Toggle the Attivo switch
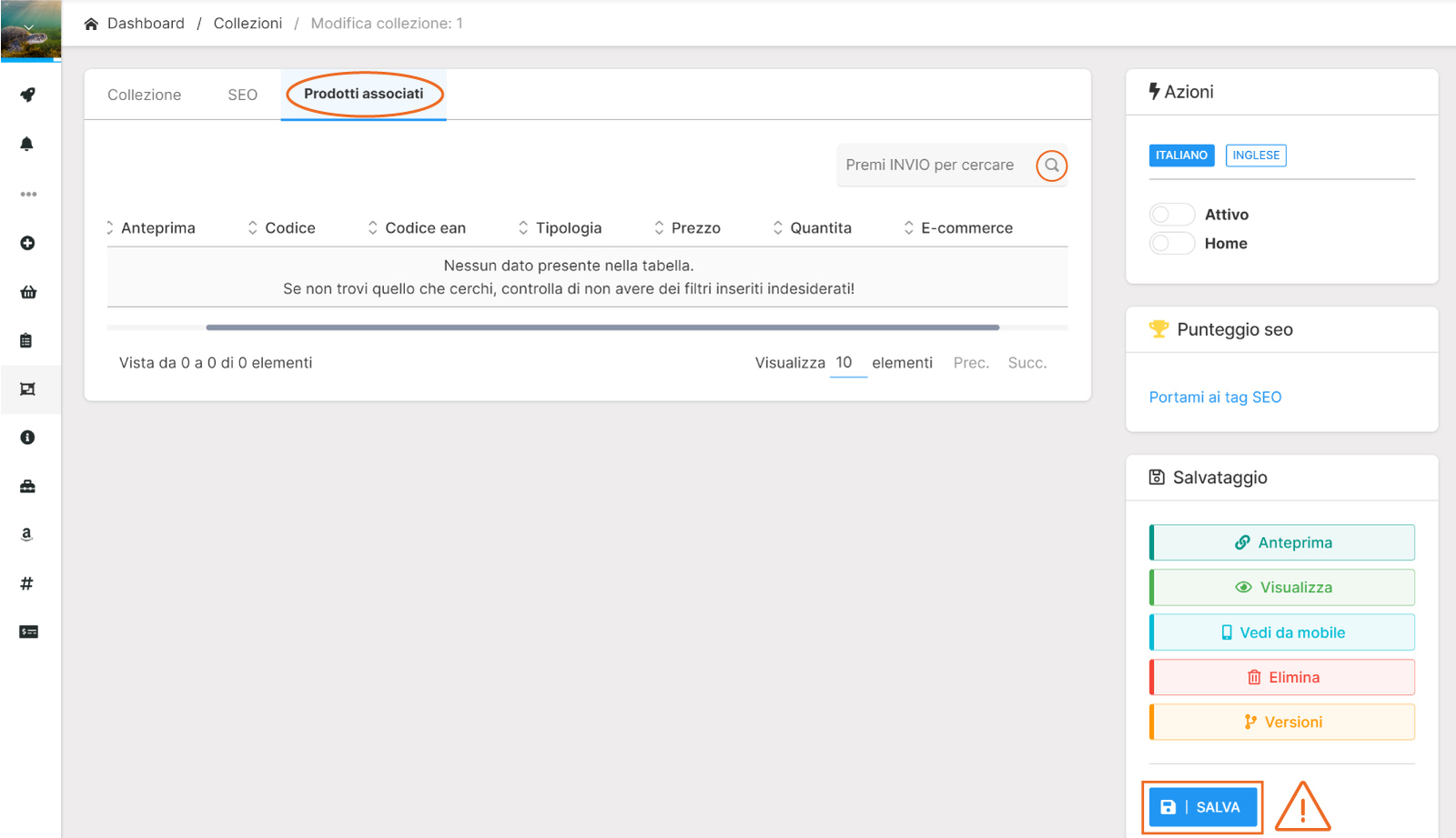1456x838 pixels. tap(1171, 215)
